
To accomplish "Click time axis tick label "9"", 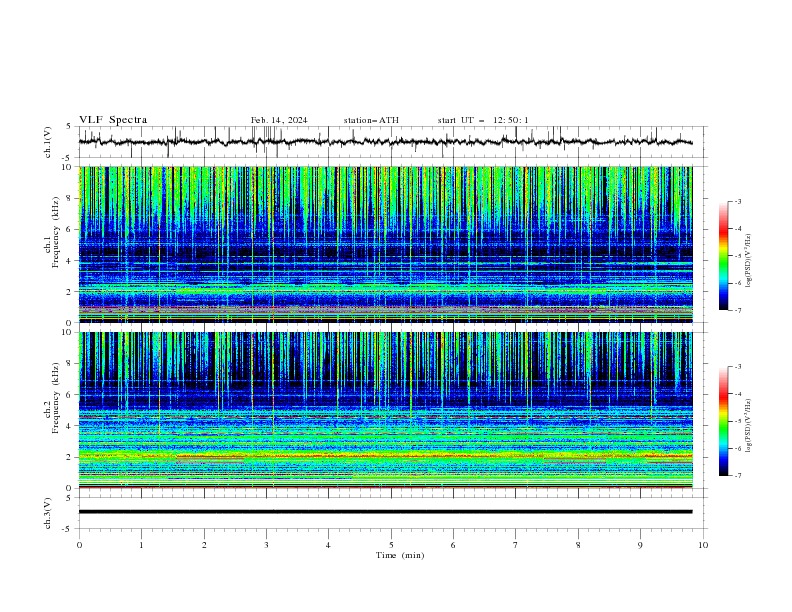I will [640, 545].
